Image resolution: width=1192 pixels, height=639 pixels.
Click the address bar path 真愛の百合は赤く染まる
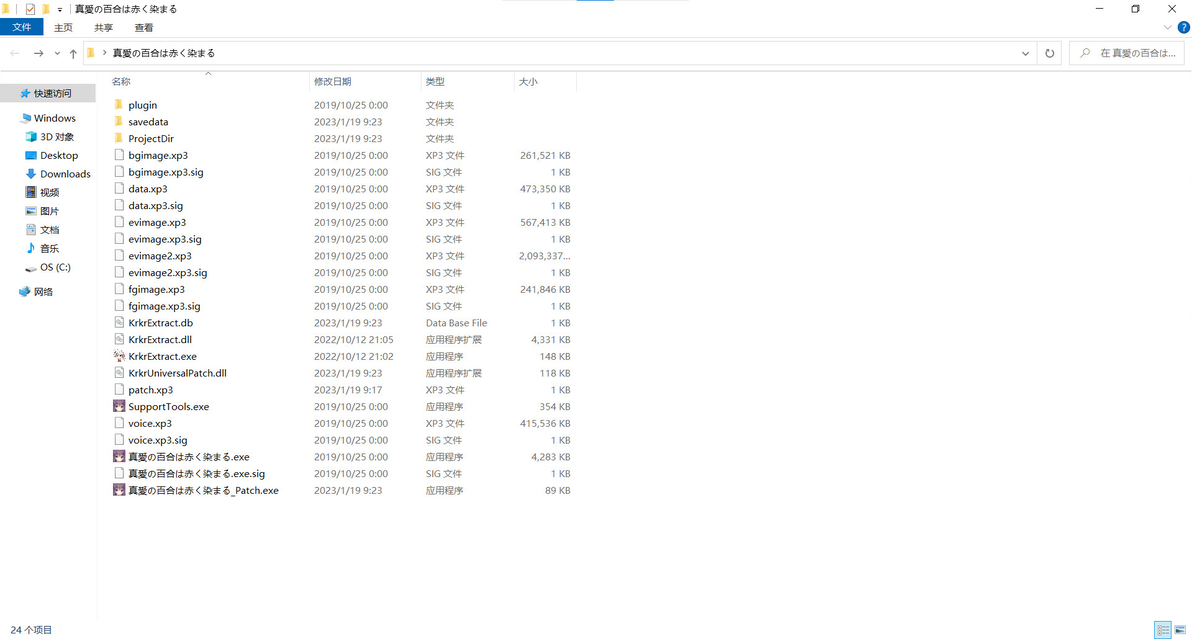click(x=163, y=53)
